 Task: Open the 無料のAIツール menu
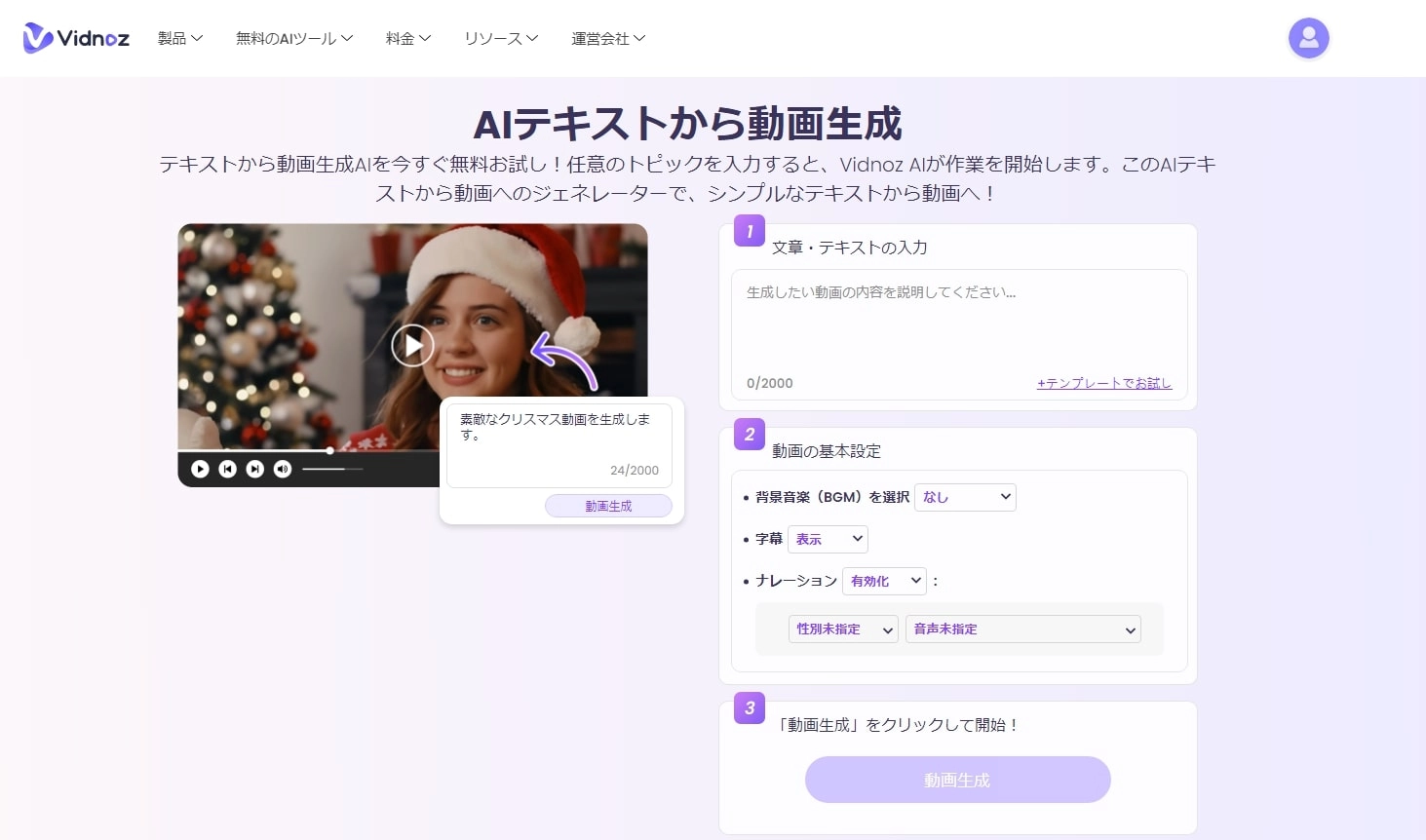294,38
